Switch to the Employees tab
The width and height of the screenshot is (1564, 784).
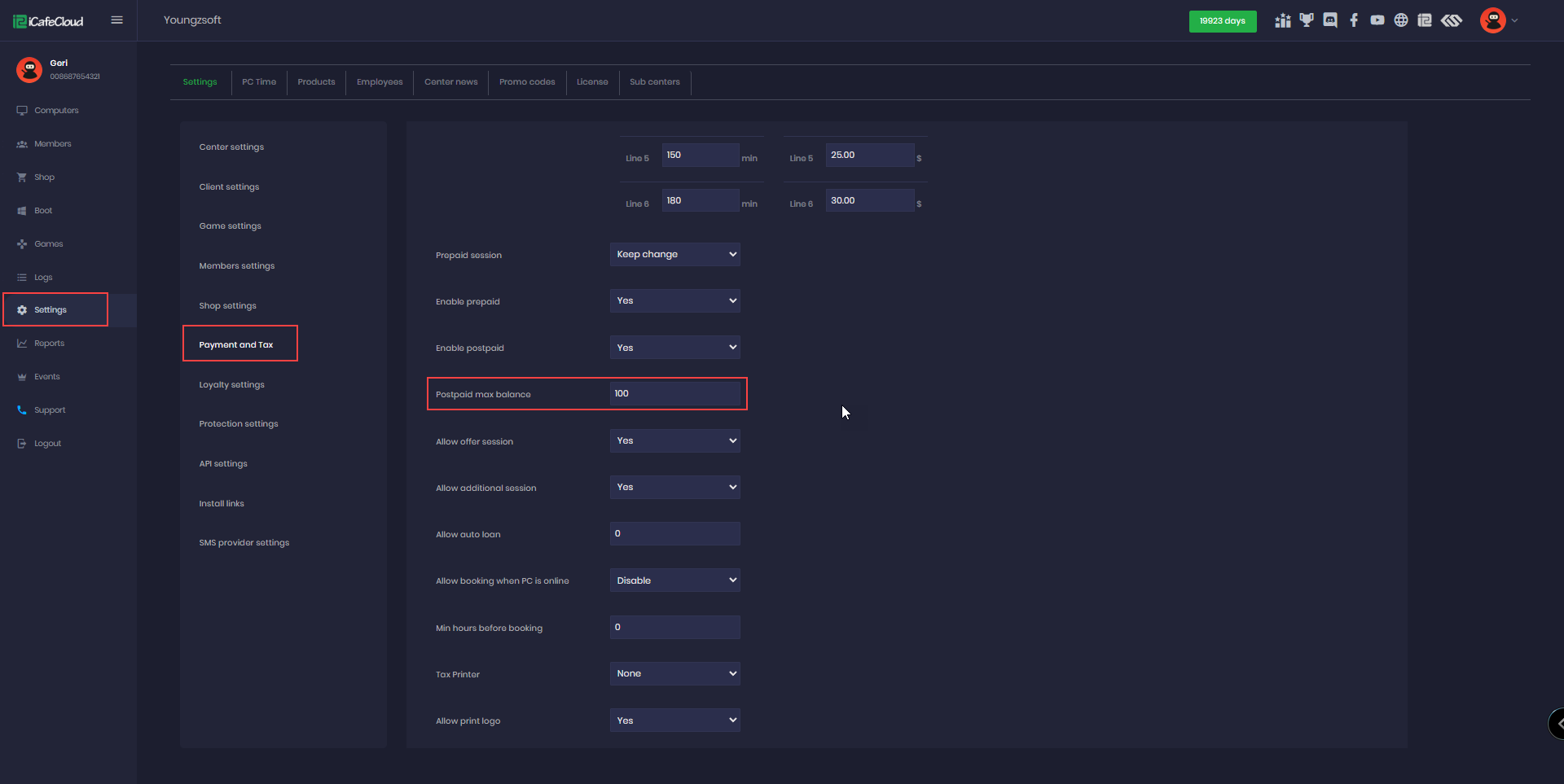(x=379, y=81)
